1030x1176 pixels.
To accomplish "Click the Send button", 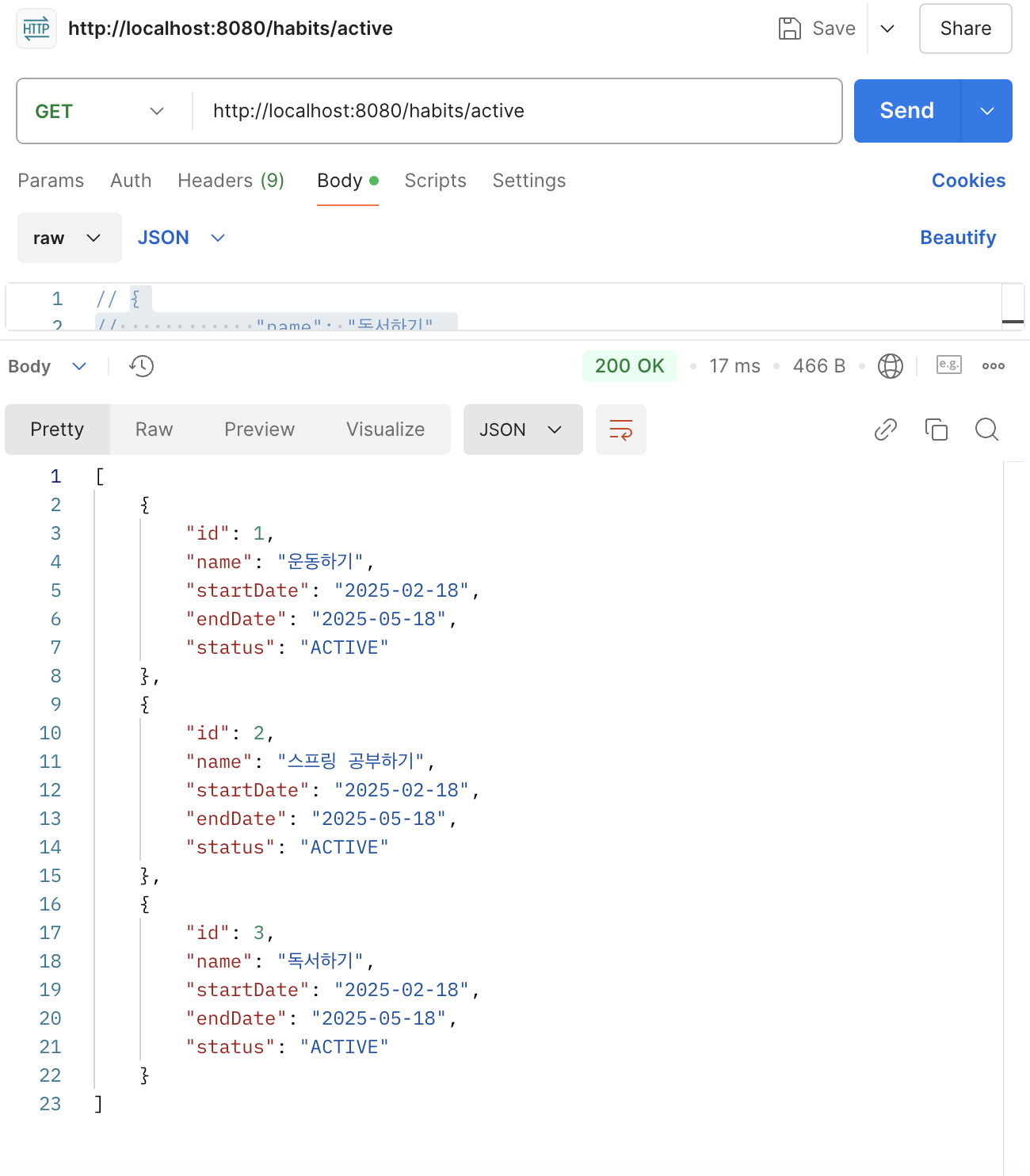I will (907, 111).
